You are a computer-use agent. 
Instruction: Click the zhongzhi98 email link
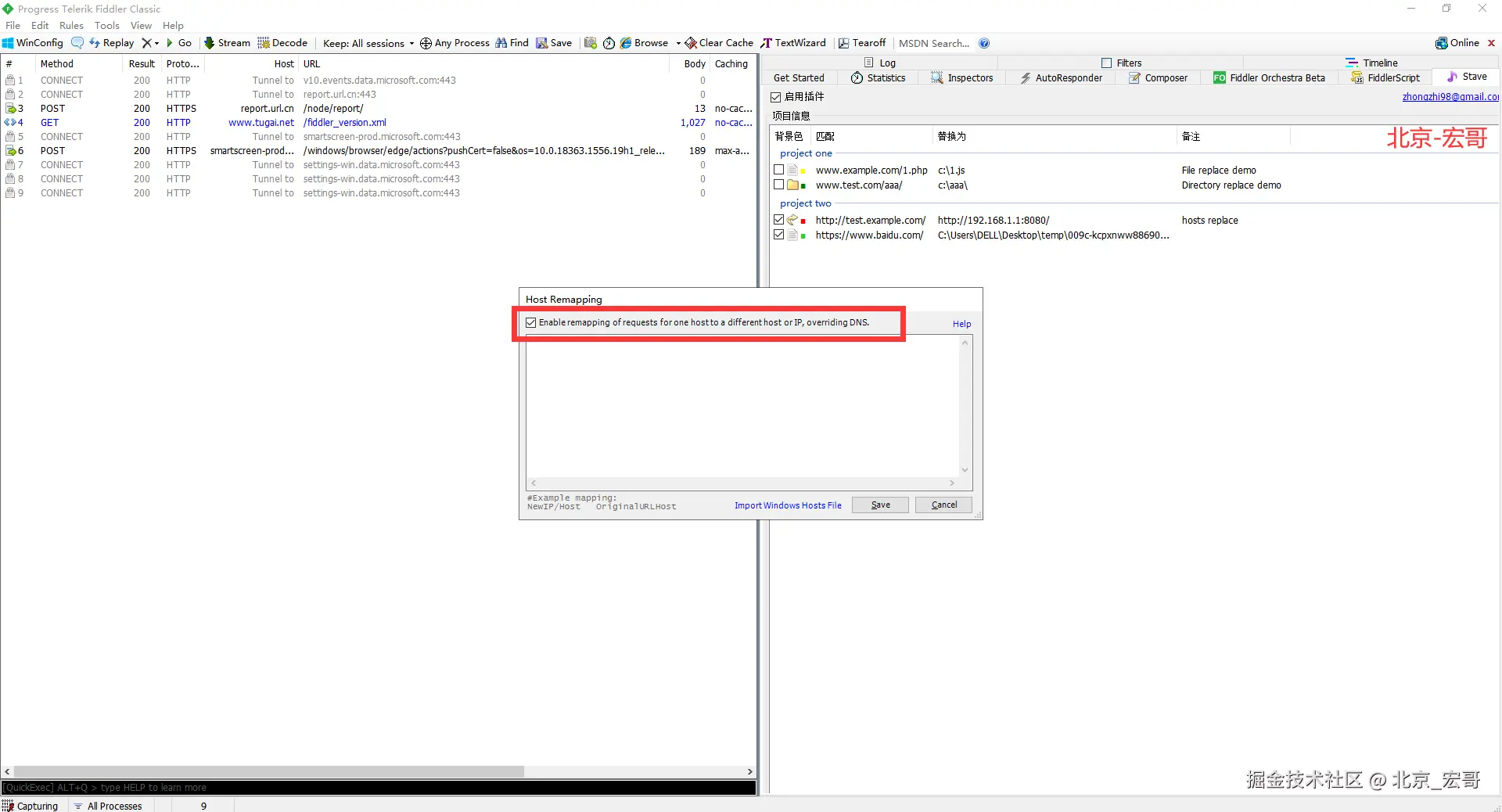coord(1450,97)
